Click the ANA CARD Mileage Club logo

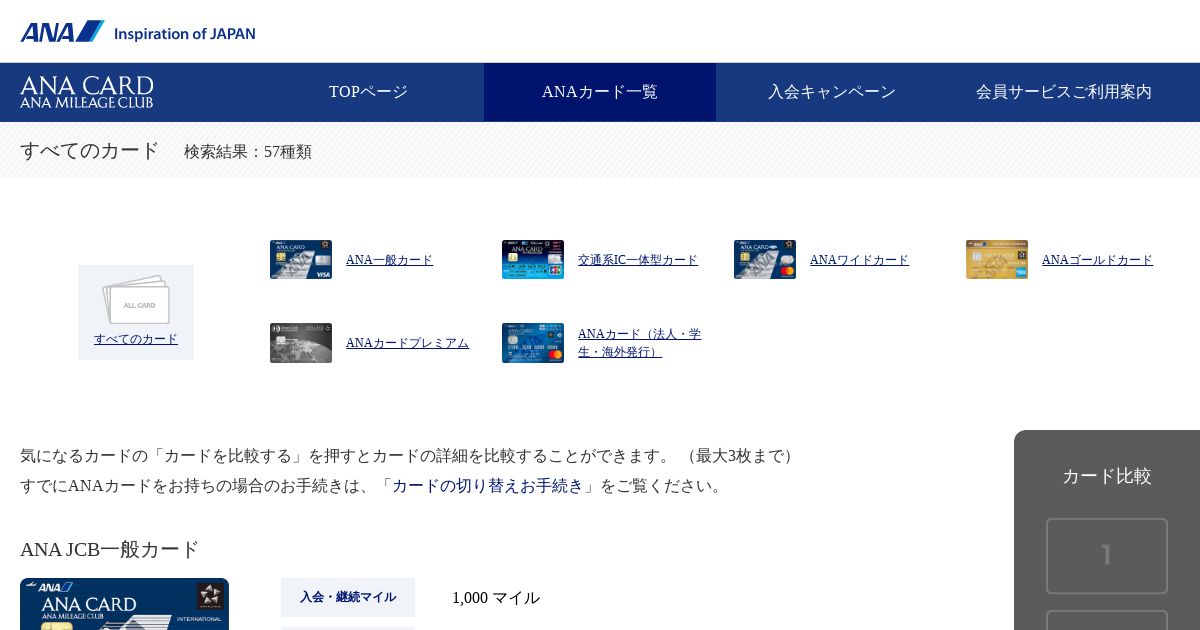87,92
